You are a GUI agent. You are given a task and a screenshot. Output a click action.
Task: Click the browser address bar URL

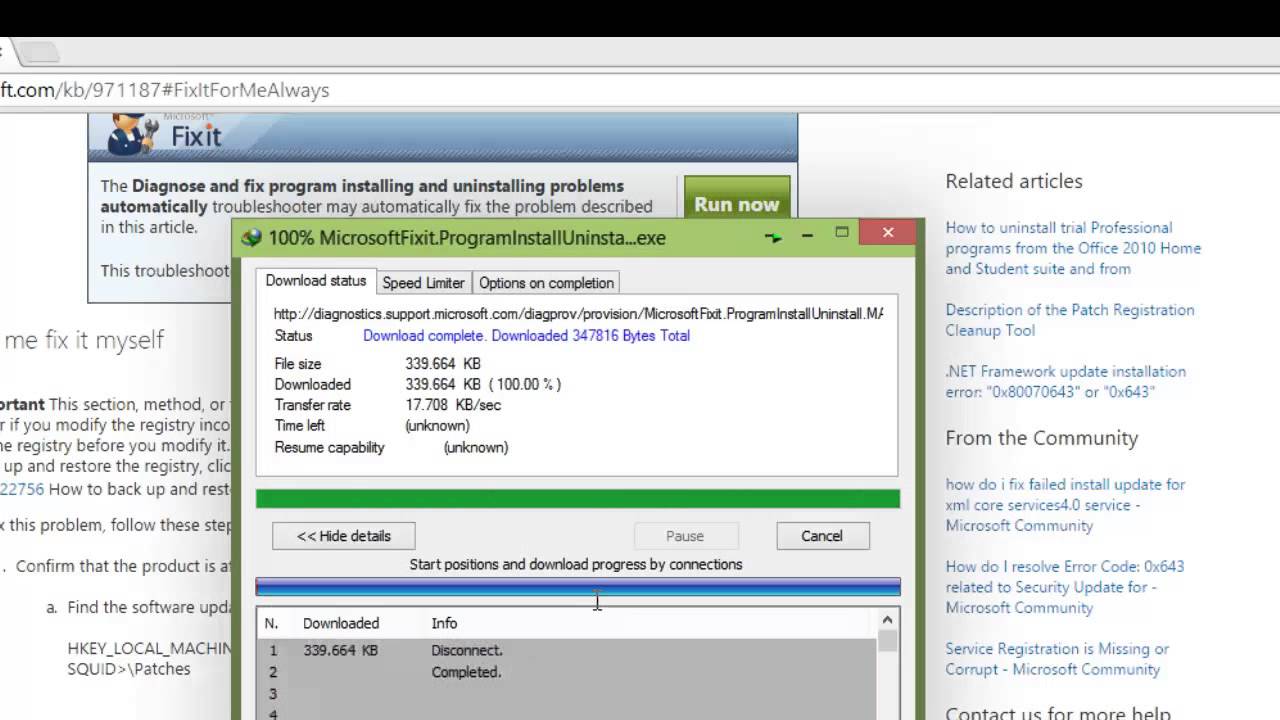coord(165,90)
